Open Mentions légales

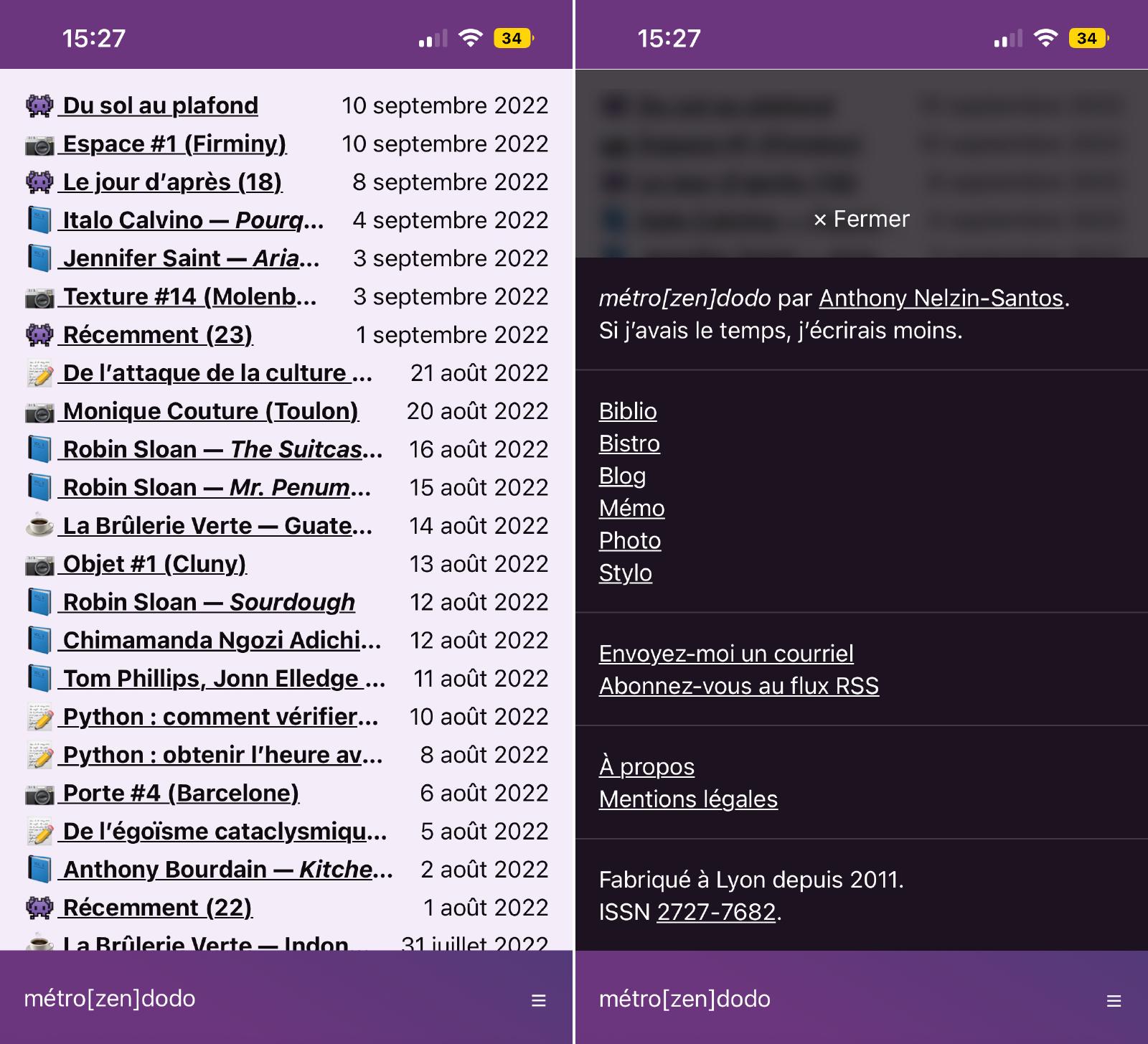(687, 798)
